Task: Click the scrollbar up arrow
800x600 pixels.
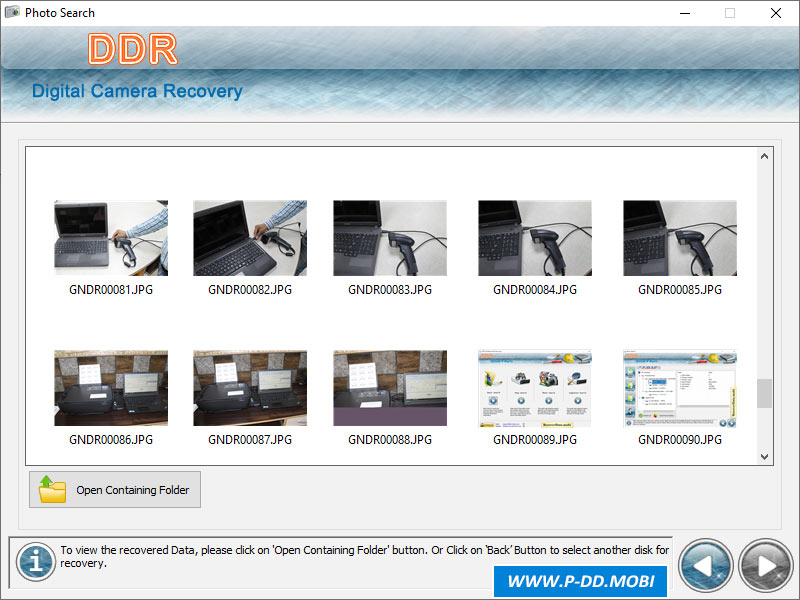Action: click(764, 156)
